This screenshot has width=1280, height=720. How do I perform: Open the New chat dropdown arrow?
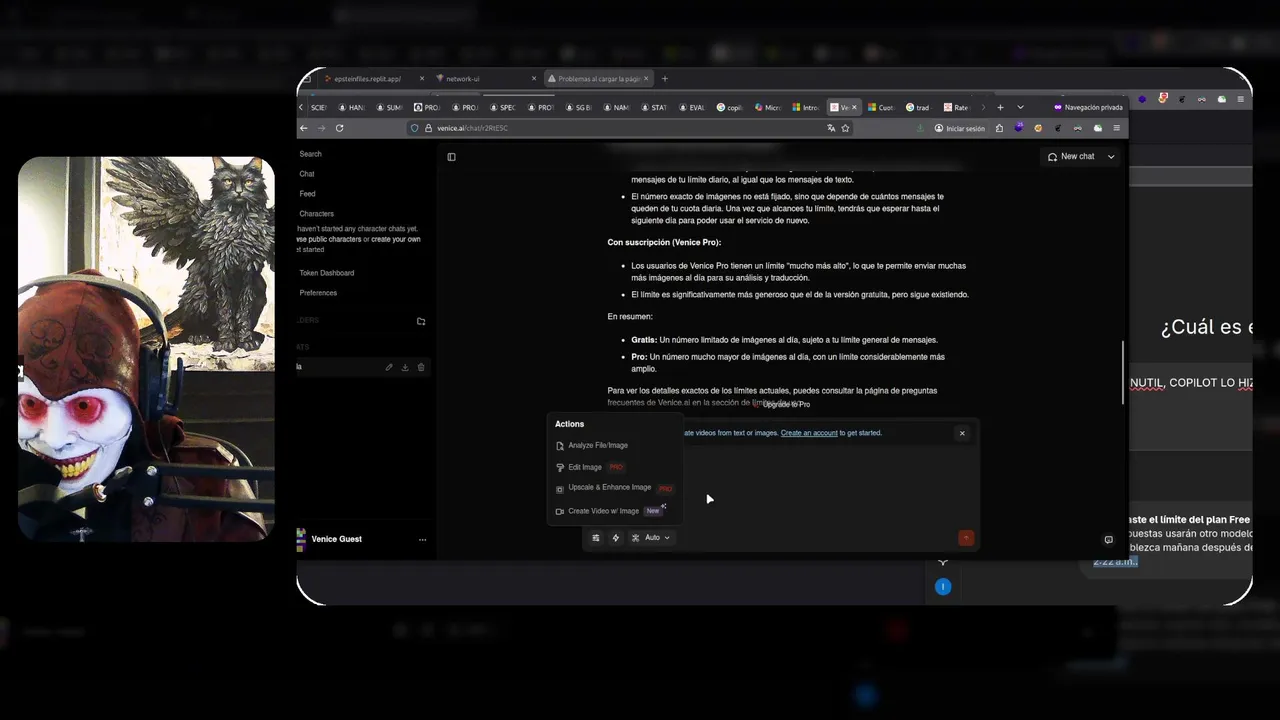[x=1111, y=157]
